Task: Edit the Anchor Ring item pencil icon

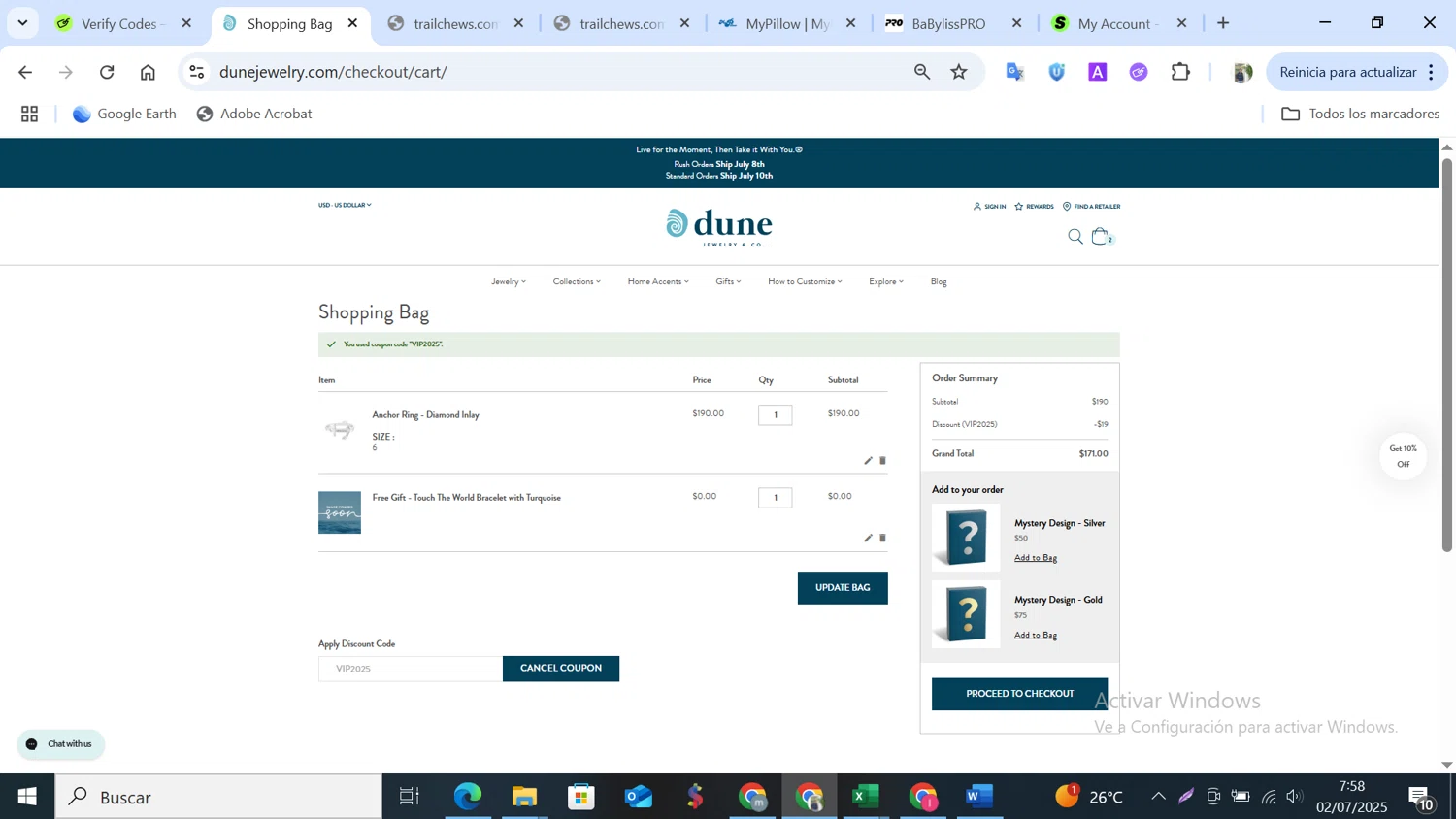Action: (868, 461)
